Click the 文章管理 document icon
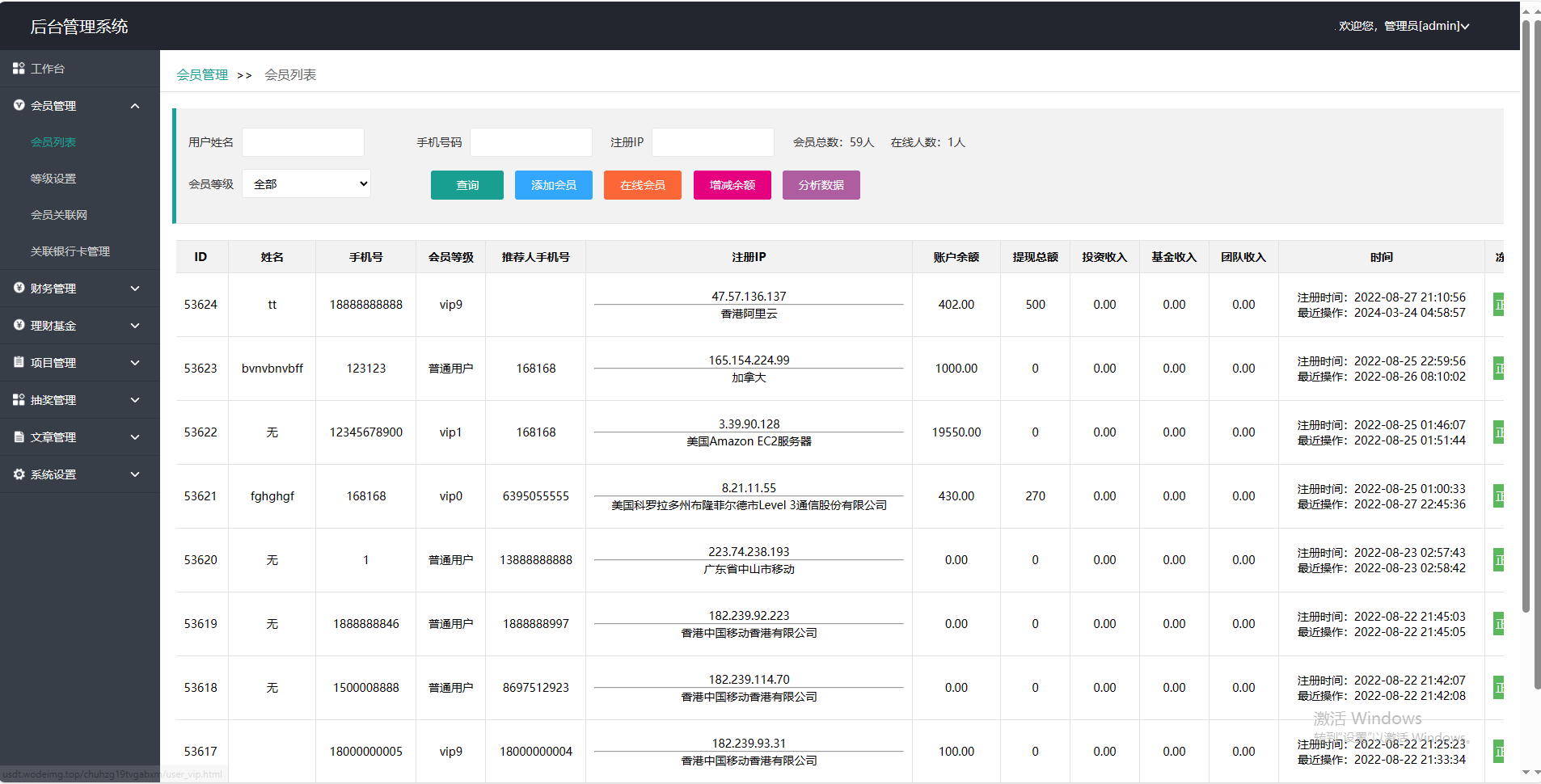Viewport: 1541px width, 784px height. click(x=19, y=437)
